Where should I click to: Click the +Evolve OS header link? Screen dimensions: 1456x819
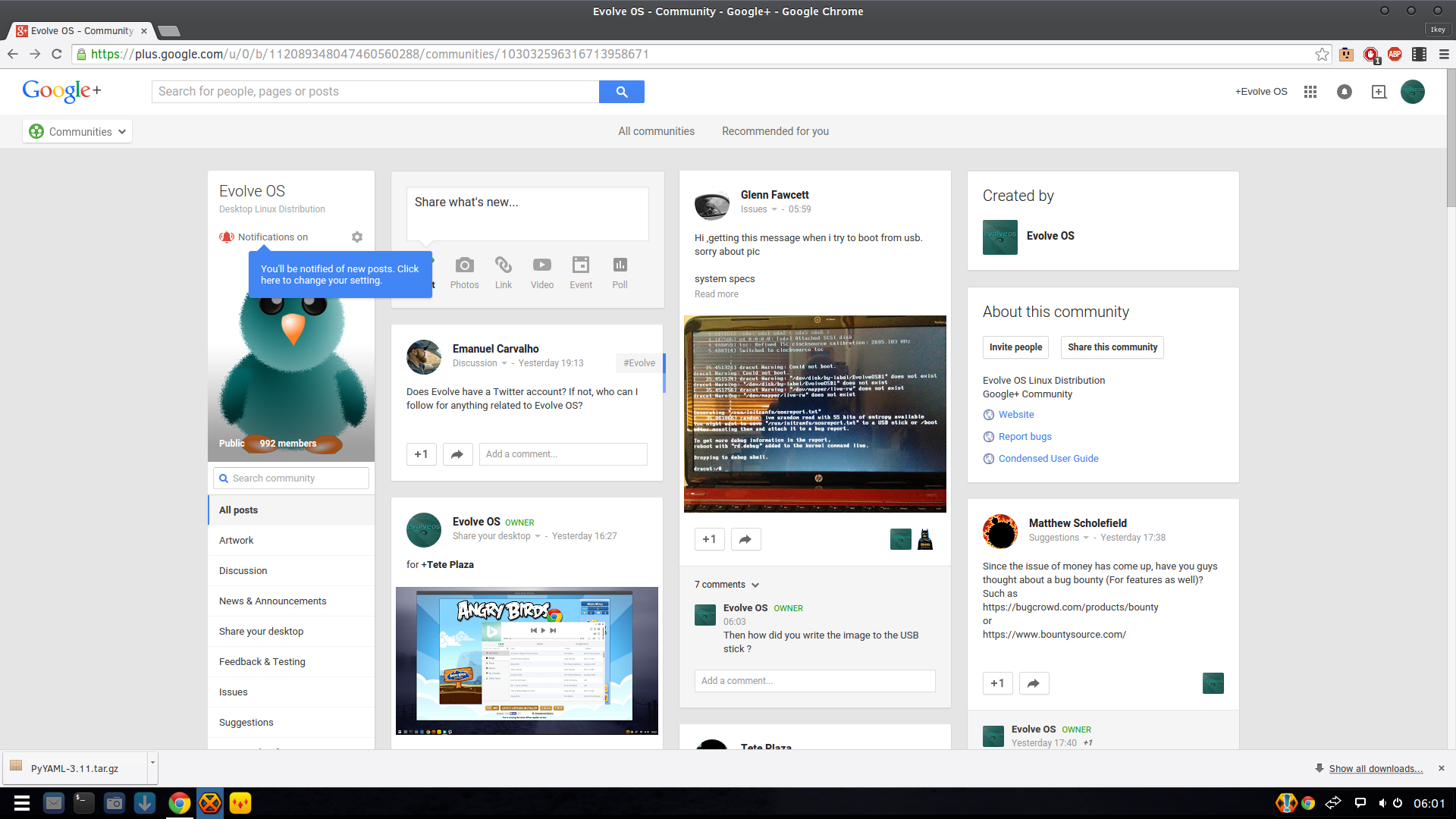point(1261,92)
